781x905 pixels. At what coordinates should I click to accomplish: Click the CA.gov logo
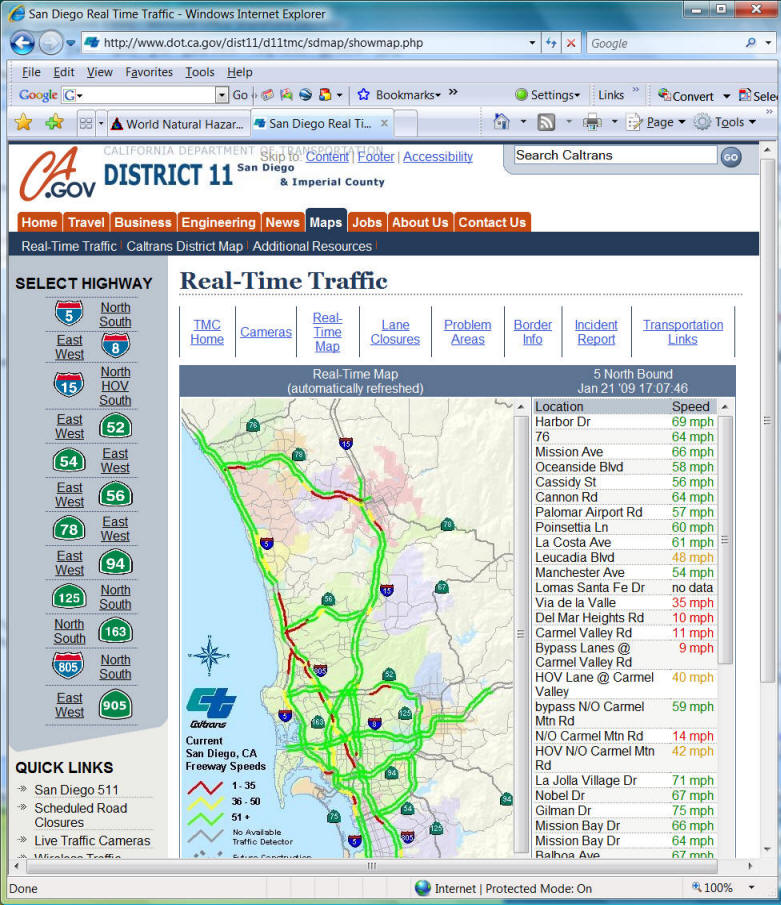coord(57,174)
